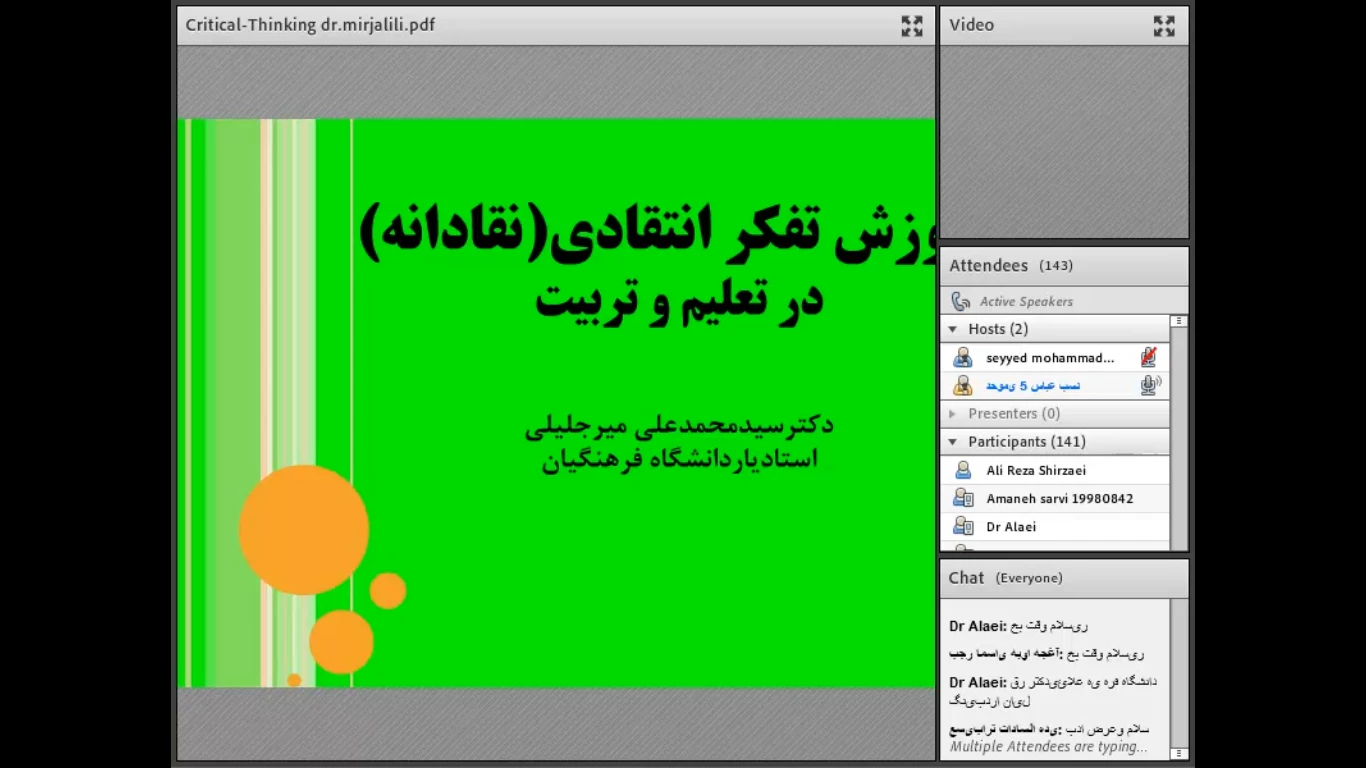The width and height of the screenshot is (1366, 768).
Task: Select attendee Amaneh sarvi 19980842
Action: click(x=1059, y=498)
